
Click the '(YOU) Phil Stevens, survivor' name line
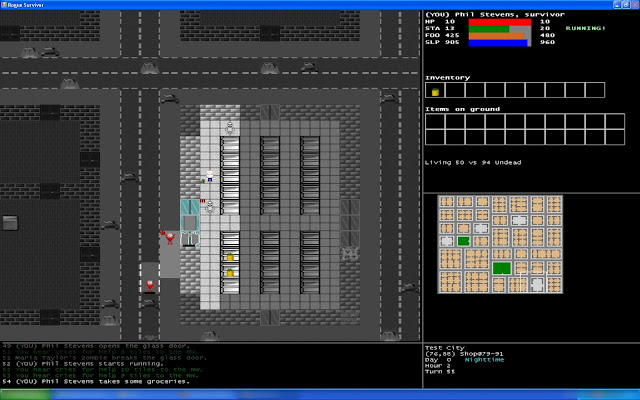tap(495, 14)
